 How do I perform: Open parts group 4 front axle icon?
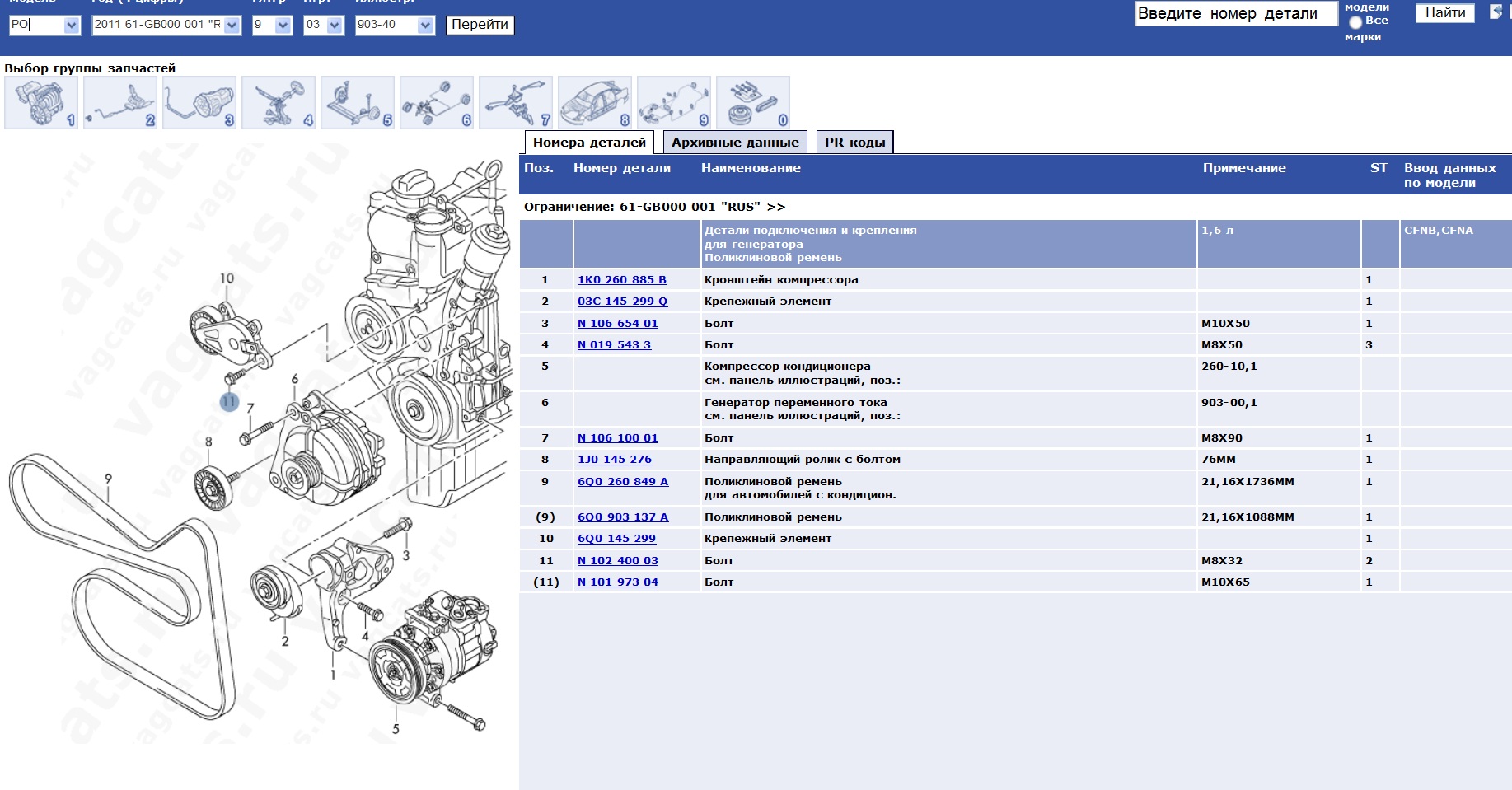pos(279,102)
